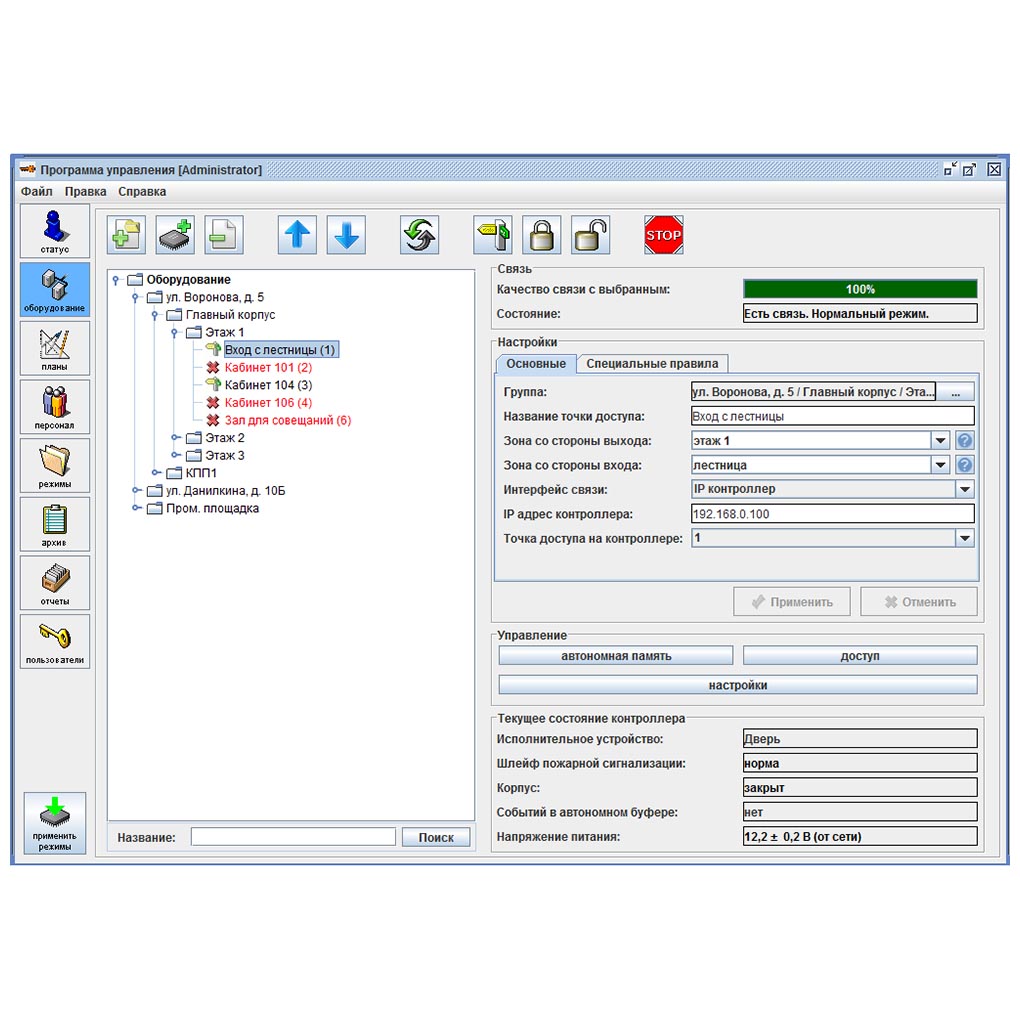Click the red STOP icon in toolbar
Screen dimensions: 1020x1020
tap(663, 235)
